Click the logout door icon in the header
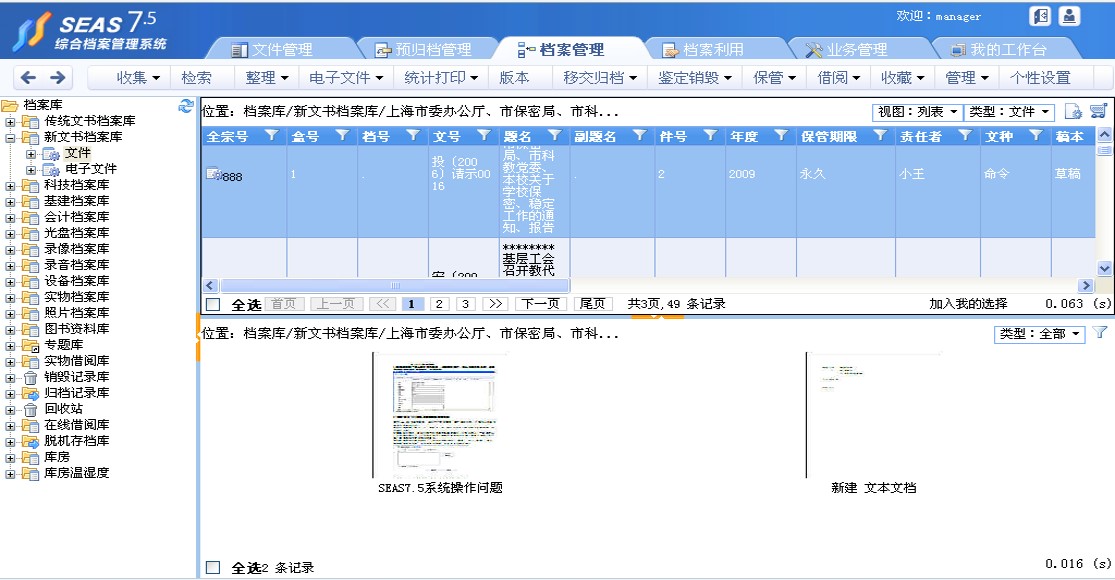Viewport: 1115px width, 580px height. (1040, 16)
